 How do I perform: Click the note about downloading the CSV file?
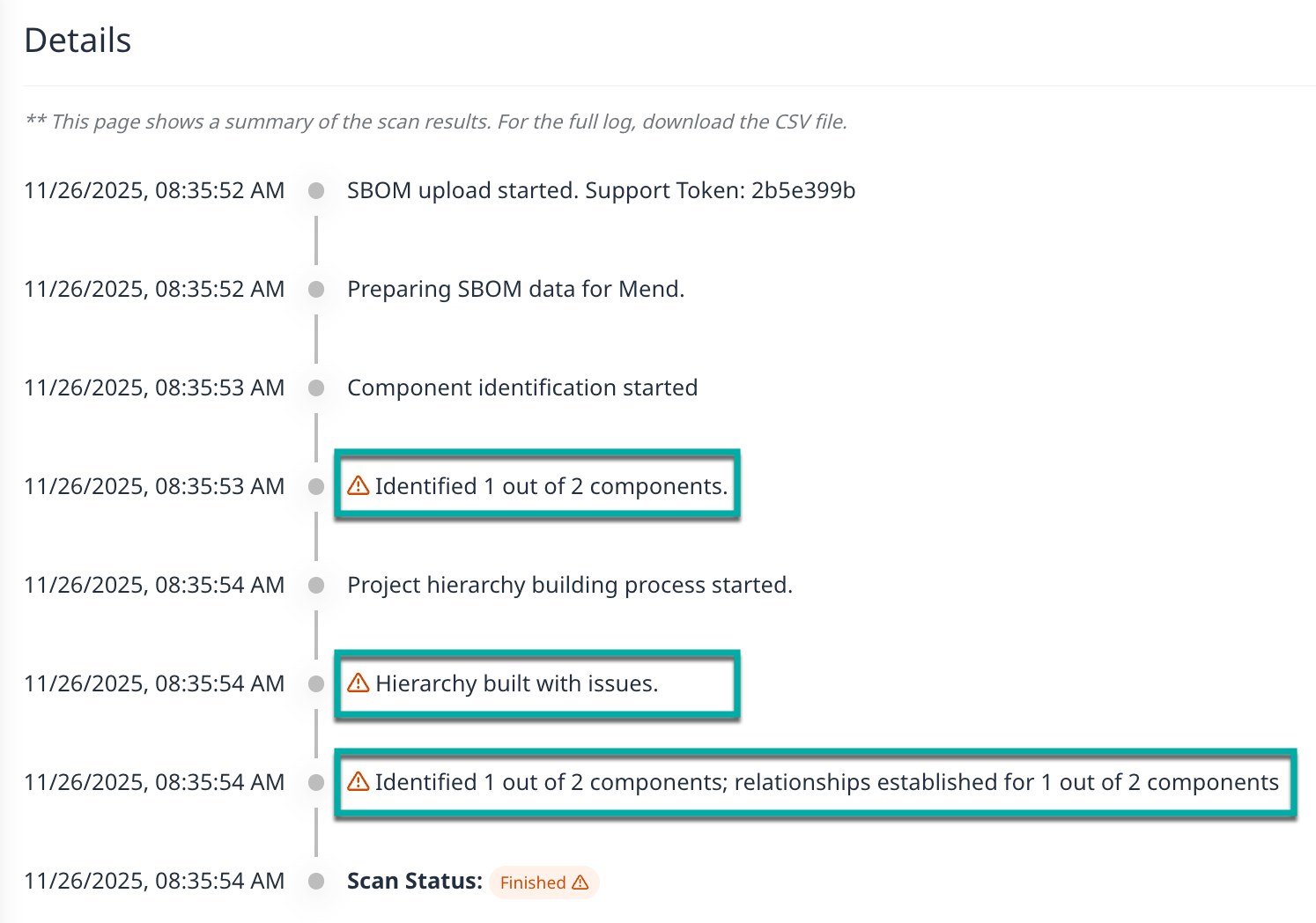436,122
